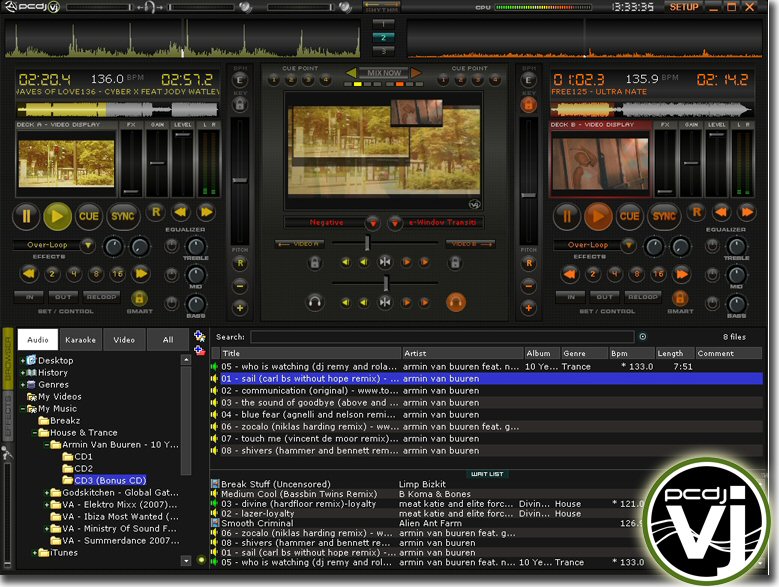This screenshot has width=779, height=587.
Task: Switch to the Karaoke tab
Action: tap(80, 340)
